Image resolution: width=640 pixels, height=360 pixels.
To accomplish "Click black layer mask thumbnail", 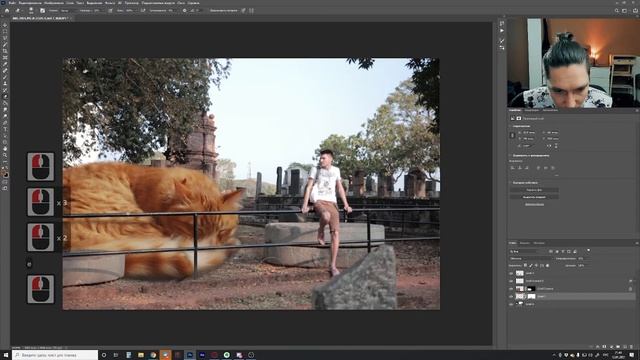I will pyautogui.click(x=531, y=289).
